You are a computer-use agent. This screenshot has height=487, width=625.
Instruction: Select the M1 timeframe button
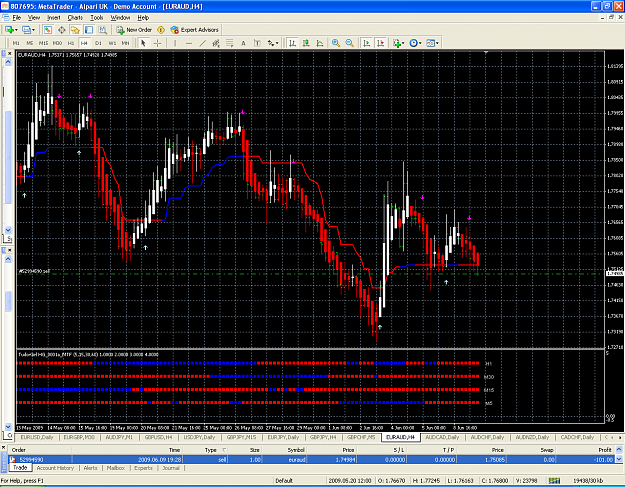coord(16,43)
